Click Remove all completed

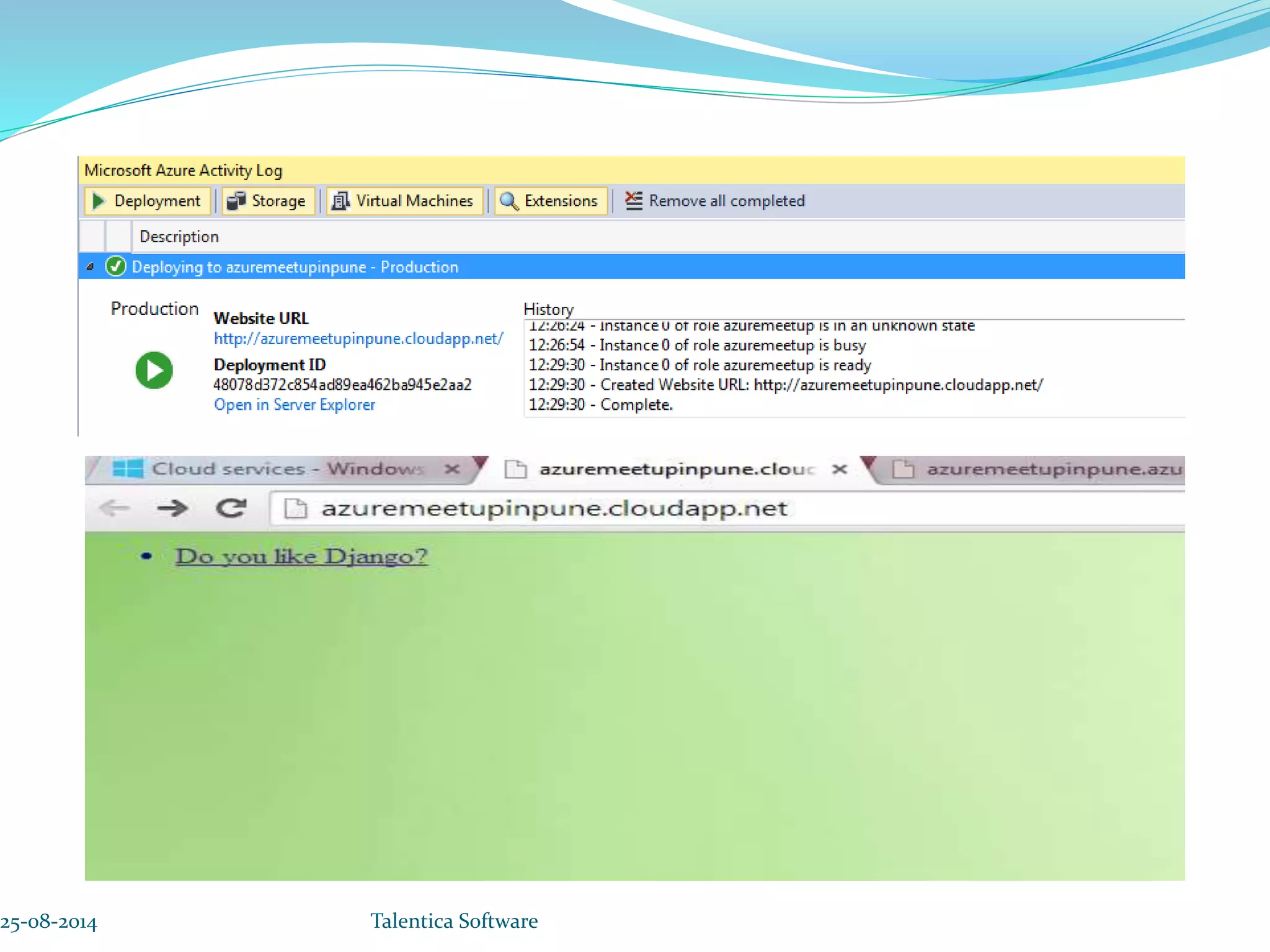click(x=714, y=201)
